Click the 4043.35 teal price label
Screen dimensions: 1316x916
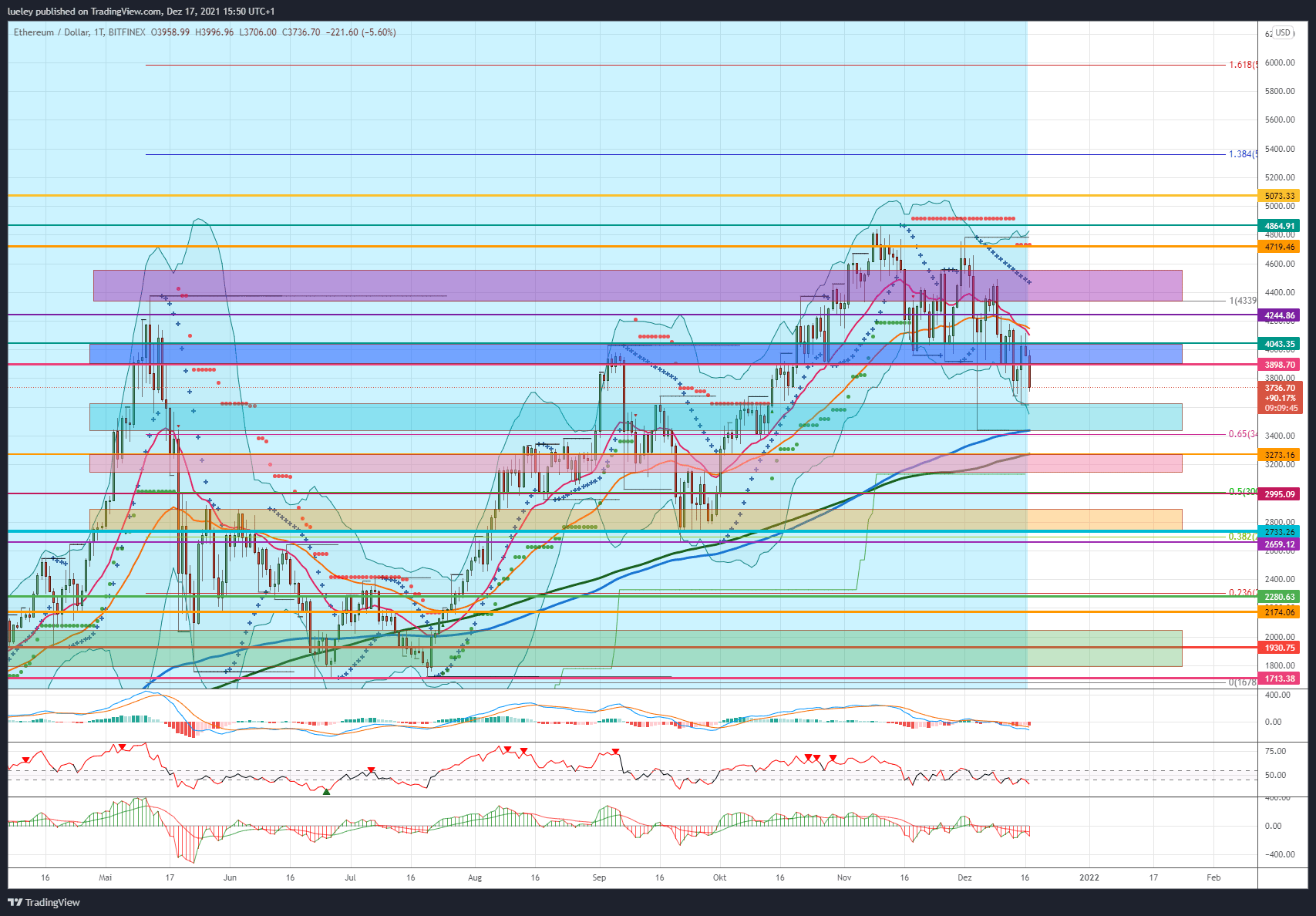[x=1280, y=344]
